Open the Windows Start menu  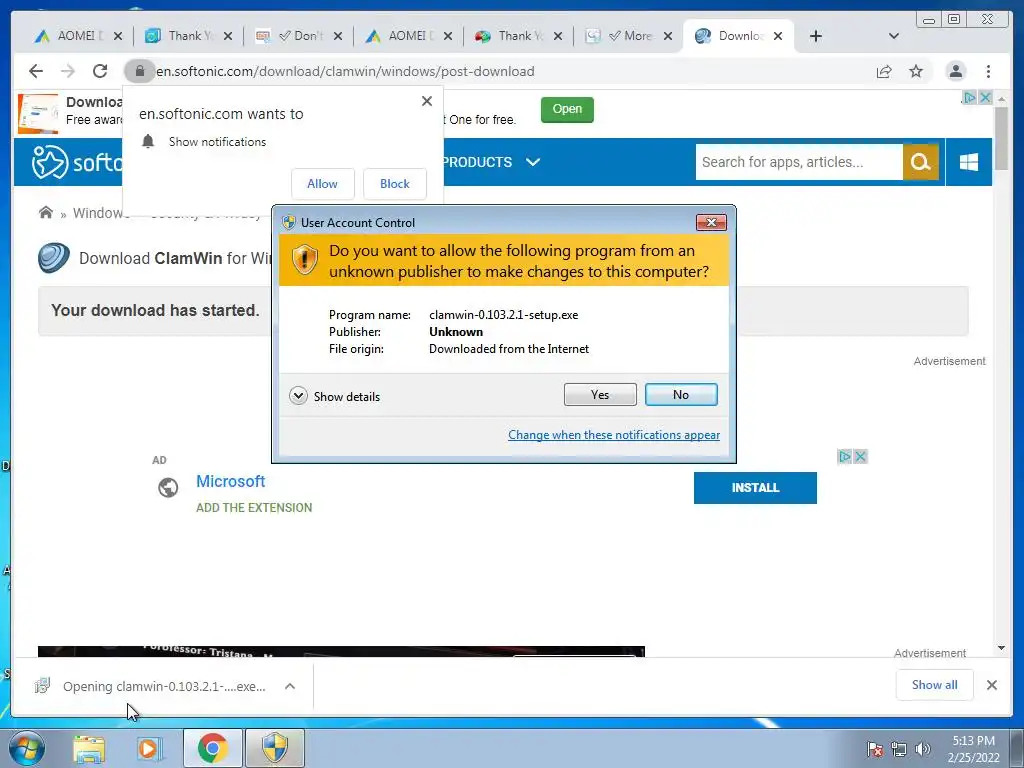pyautogui.click(x=26, y=748)
